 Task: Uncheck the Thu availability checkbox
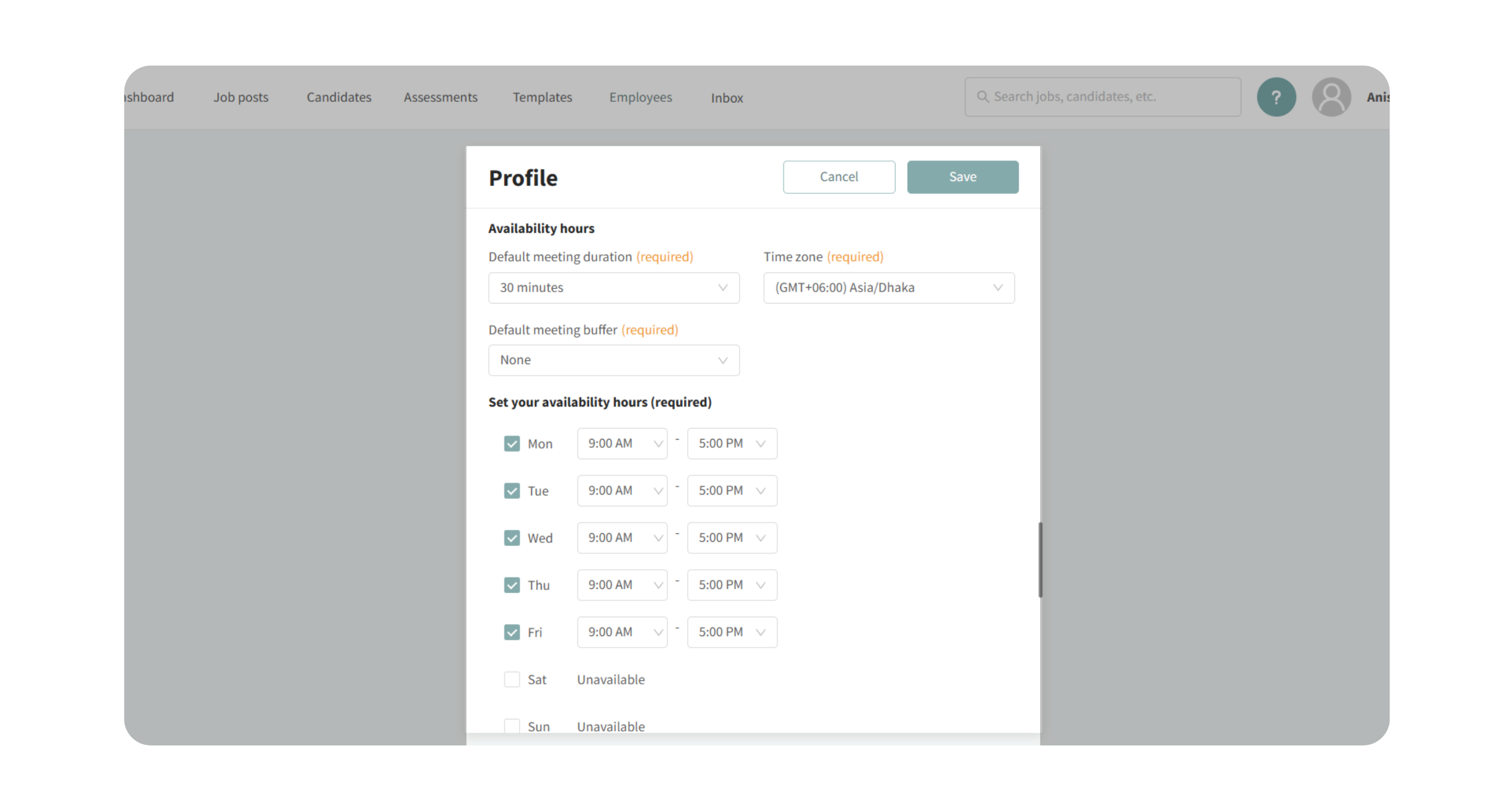512,585
